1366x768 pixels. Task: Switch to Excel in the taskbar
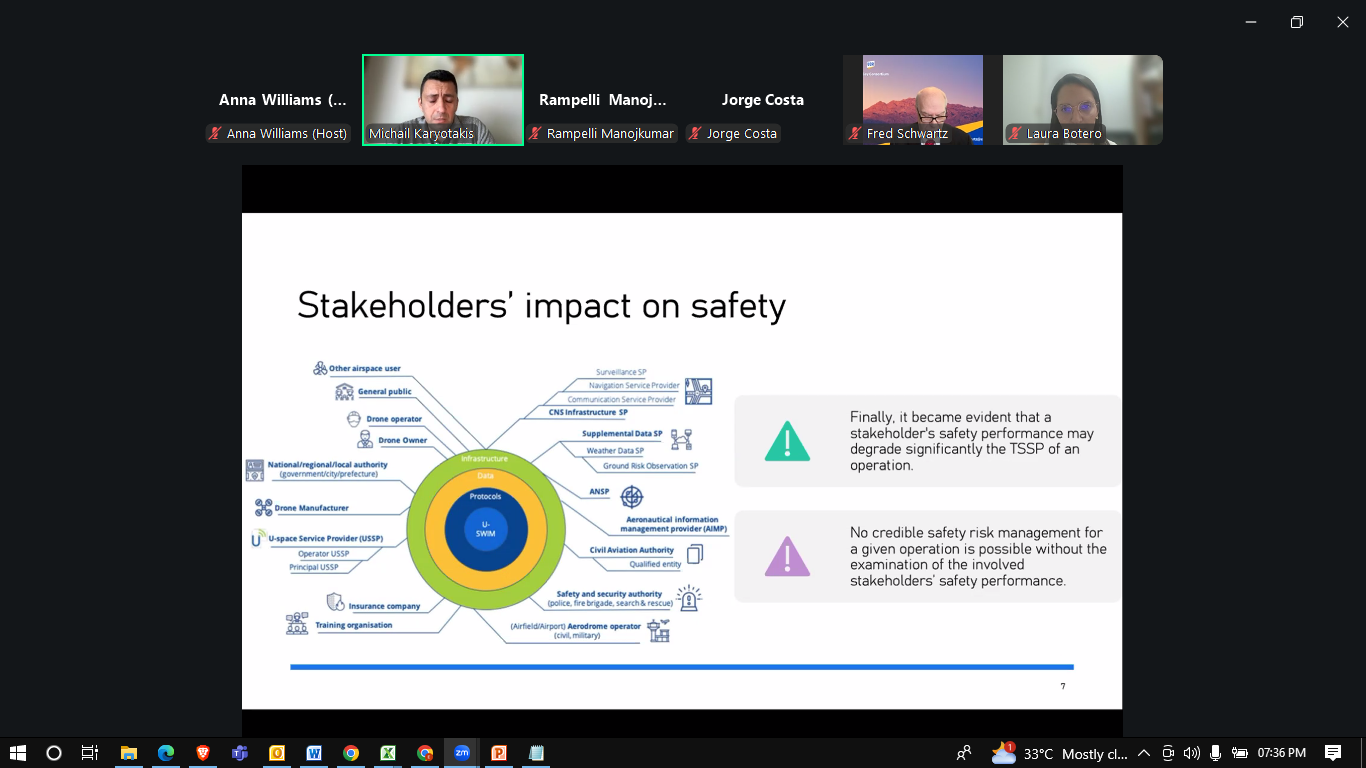click(387, 753)
